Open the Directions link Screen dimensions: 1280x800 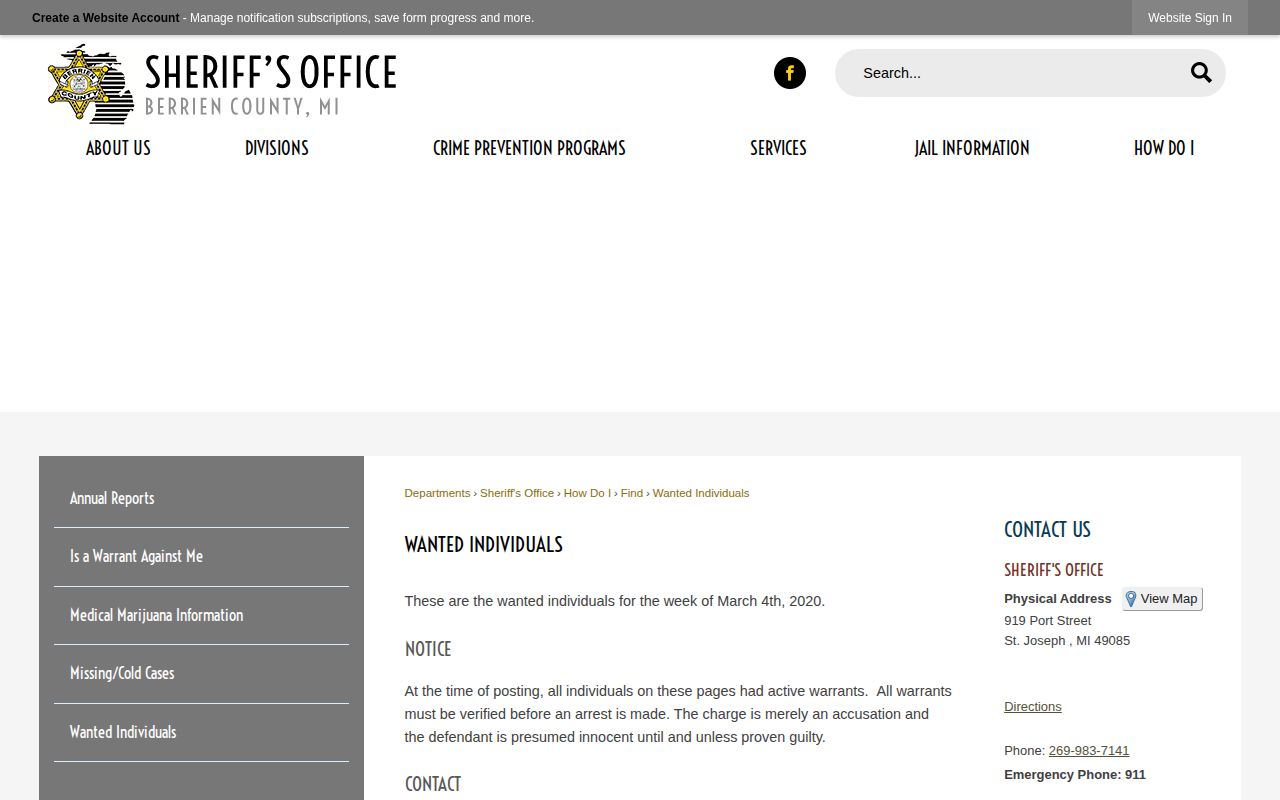1033,706
